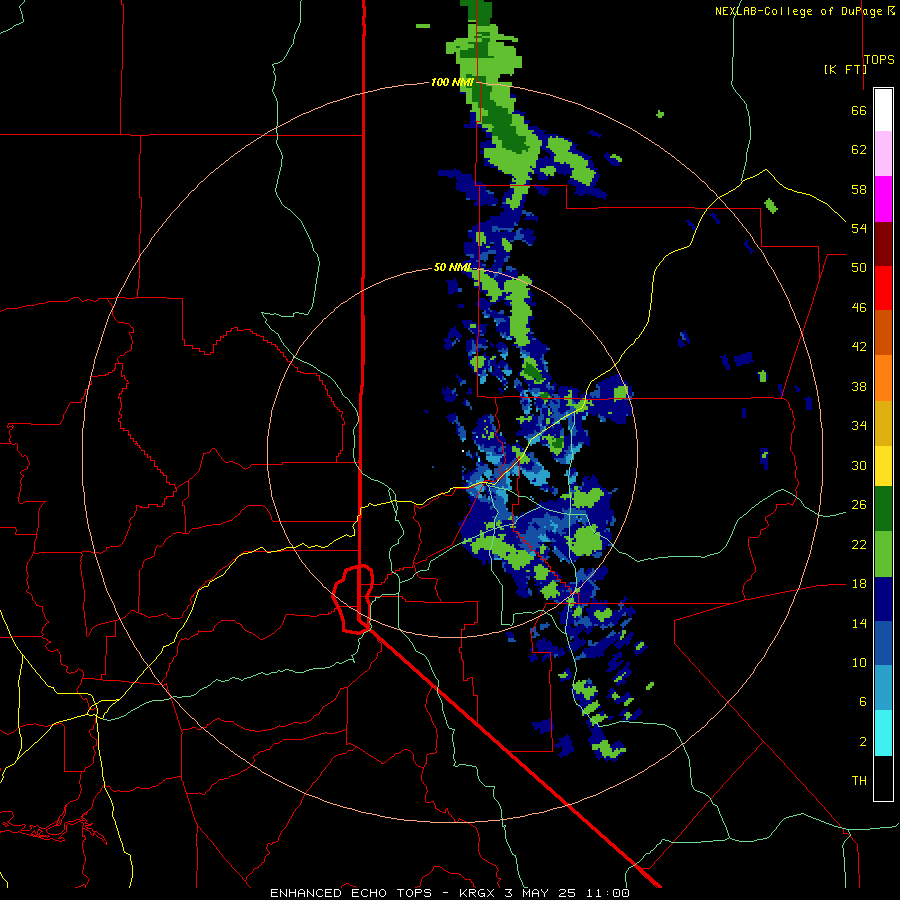Click the 100 NMI range ring label
900x900 pixels.
tap(452, 82)
